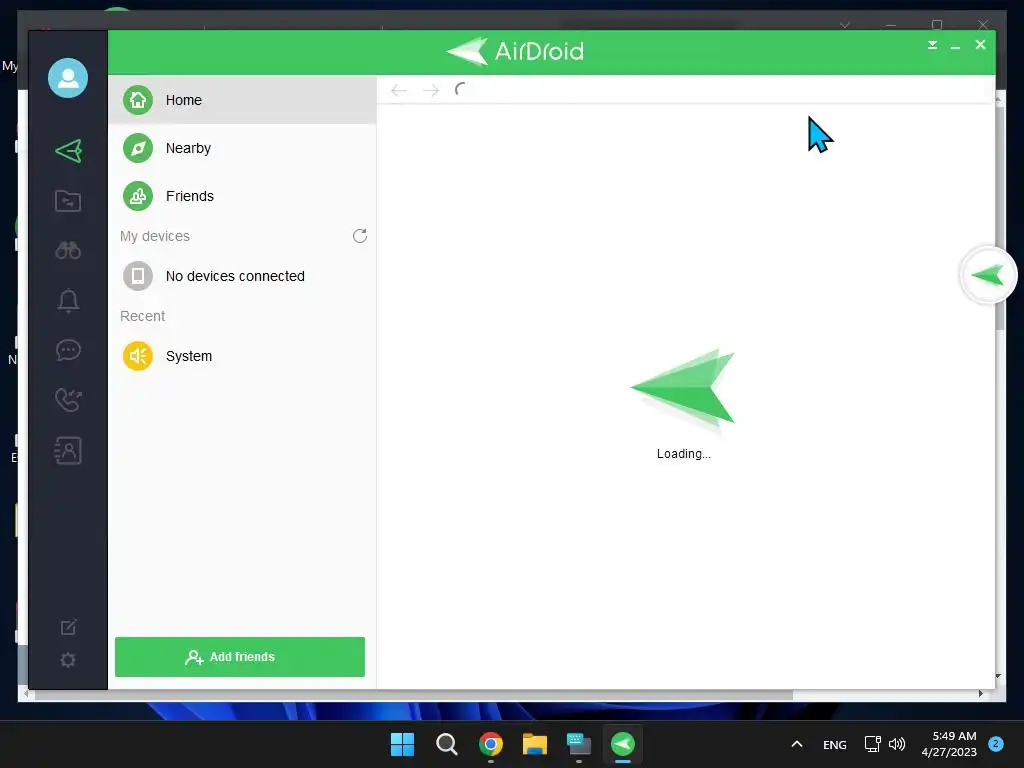Click the collapse-to-tray icon in AirDroid title bar
This screenshot has height=768, width=1024.
(x=933, y=45)
